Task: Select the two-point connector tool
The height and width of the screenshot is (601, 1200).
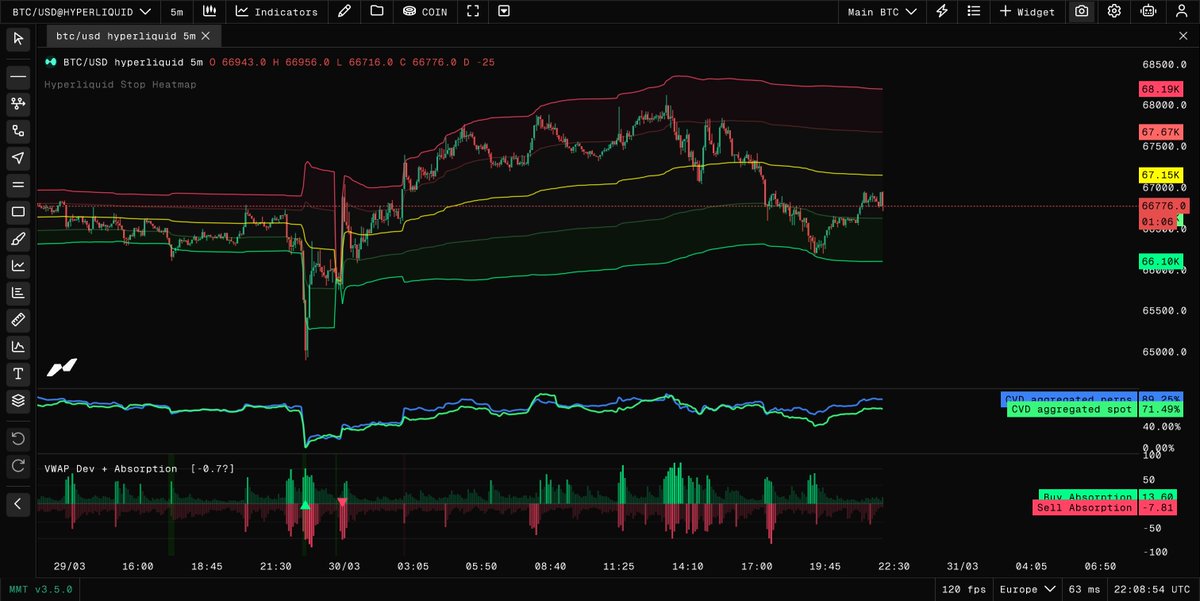Action: 18,130
